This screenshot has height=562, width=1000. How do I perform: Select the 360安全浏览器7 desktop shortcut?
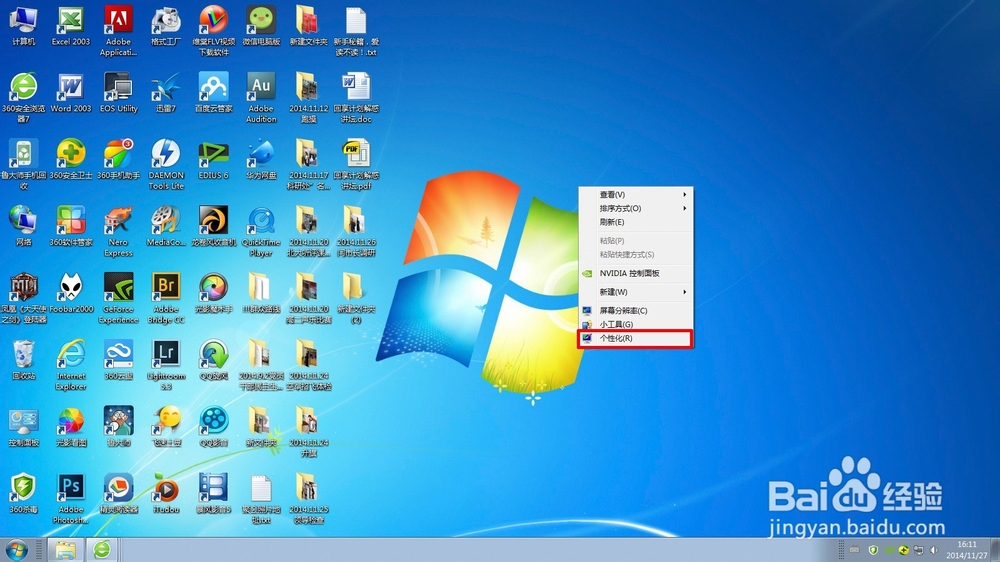point(24,98)
